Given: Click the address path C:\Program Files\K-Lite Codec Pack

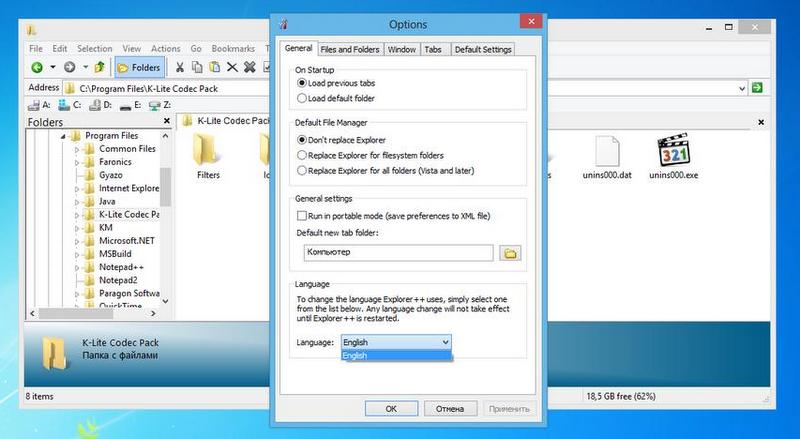Looking at the screenshot, I should (148, 88).
